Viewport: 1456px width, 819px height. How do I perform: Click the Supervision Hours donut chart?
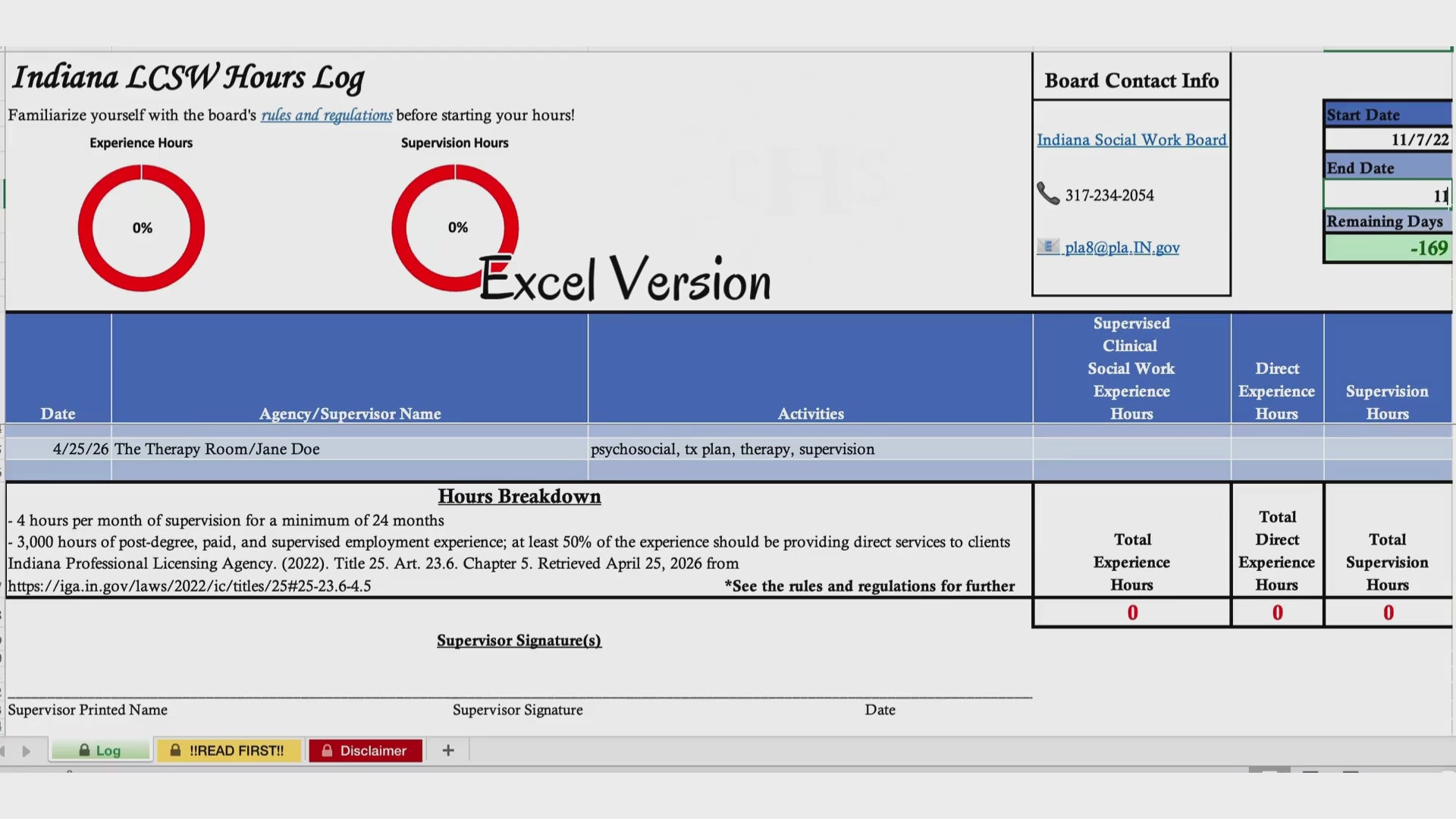tap(455, 227)
